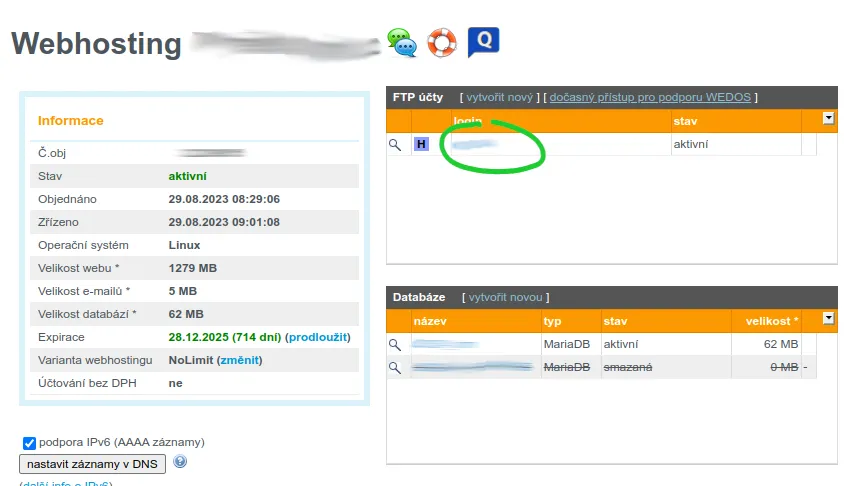Click the orange lifebuoy support icon
Viewport: 844px width, 486px height.
pyautogui.click(x=442, y=43)
